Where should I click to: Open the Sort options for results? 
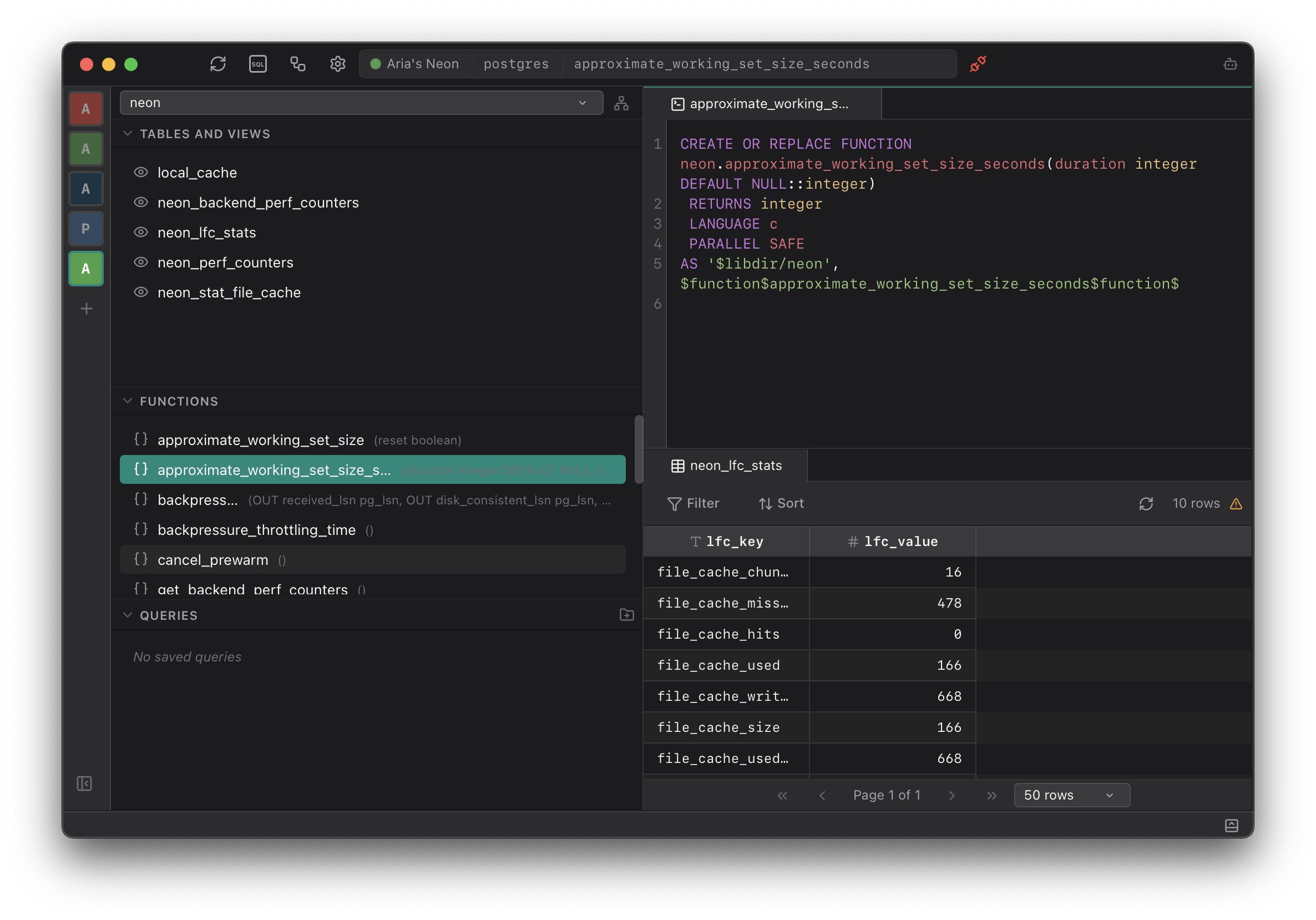tap(780, 503)
